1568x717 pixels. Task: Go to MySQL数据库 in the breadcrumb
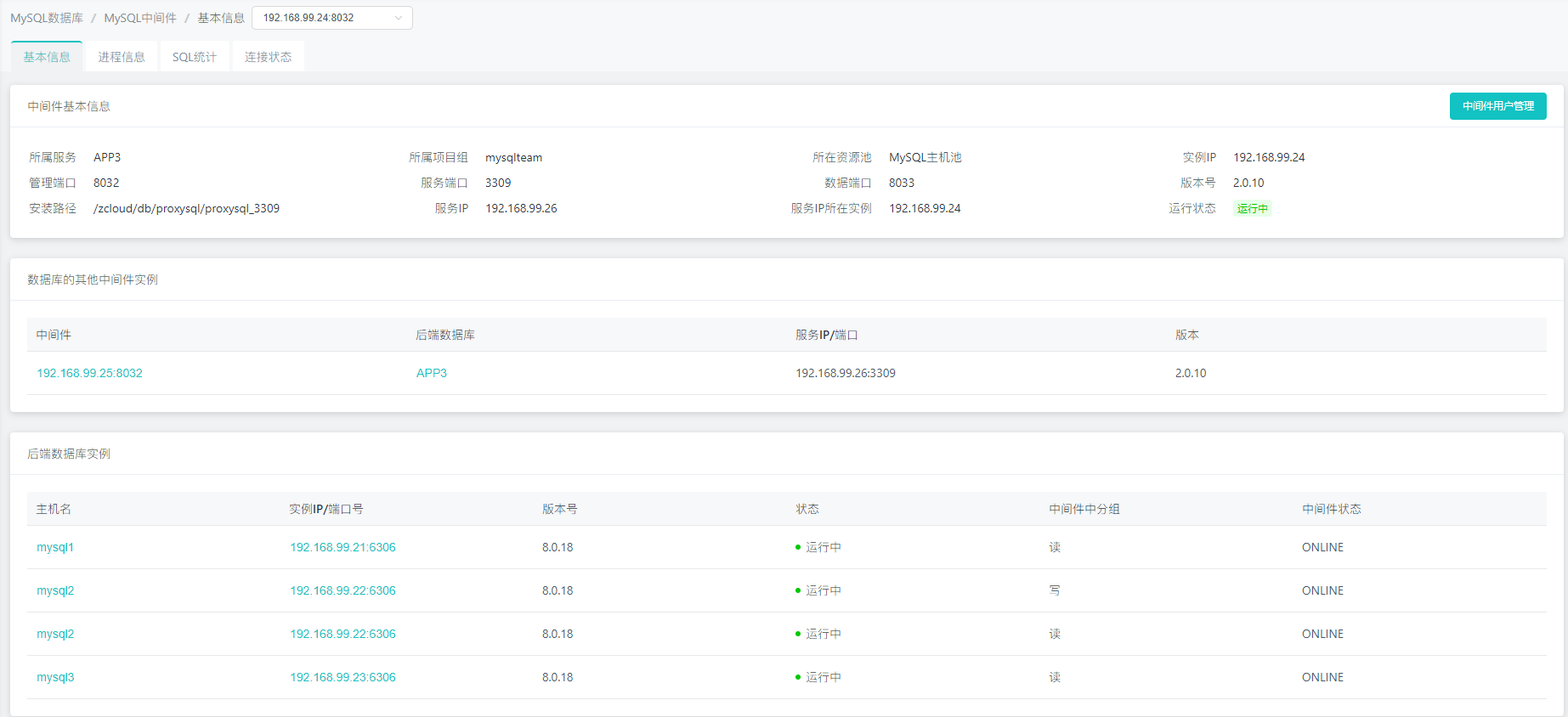tap(47, 18)
